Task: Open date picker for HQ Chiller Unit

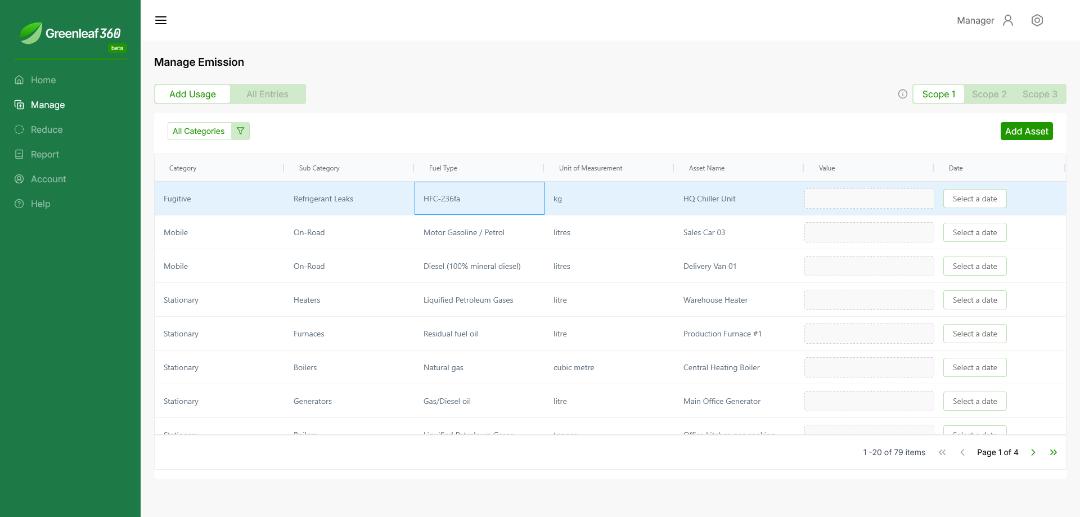Action: [974, 199]
